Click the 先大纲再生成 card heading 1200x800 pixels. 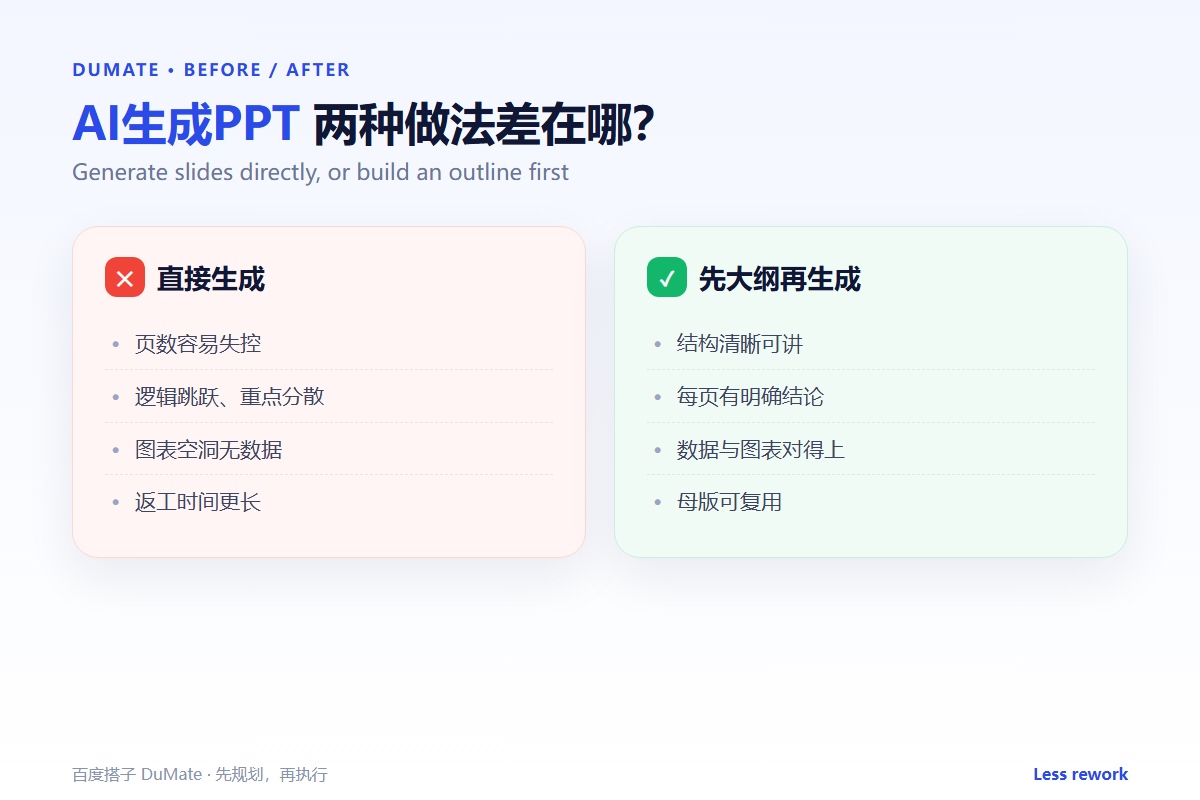click(x=780, y=279)
